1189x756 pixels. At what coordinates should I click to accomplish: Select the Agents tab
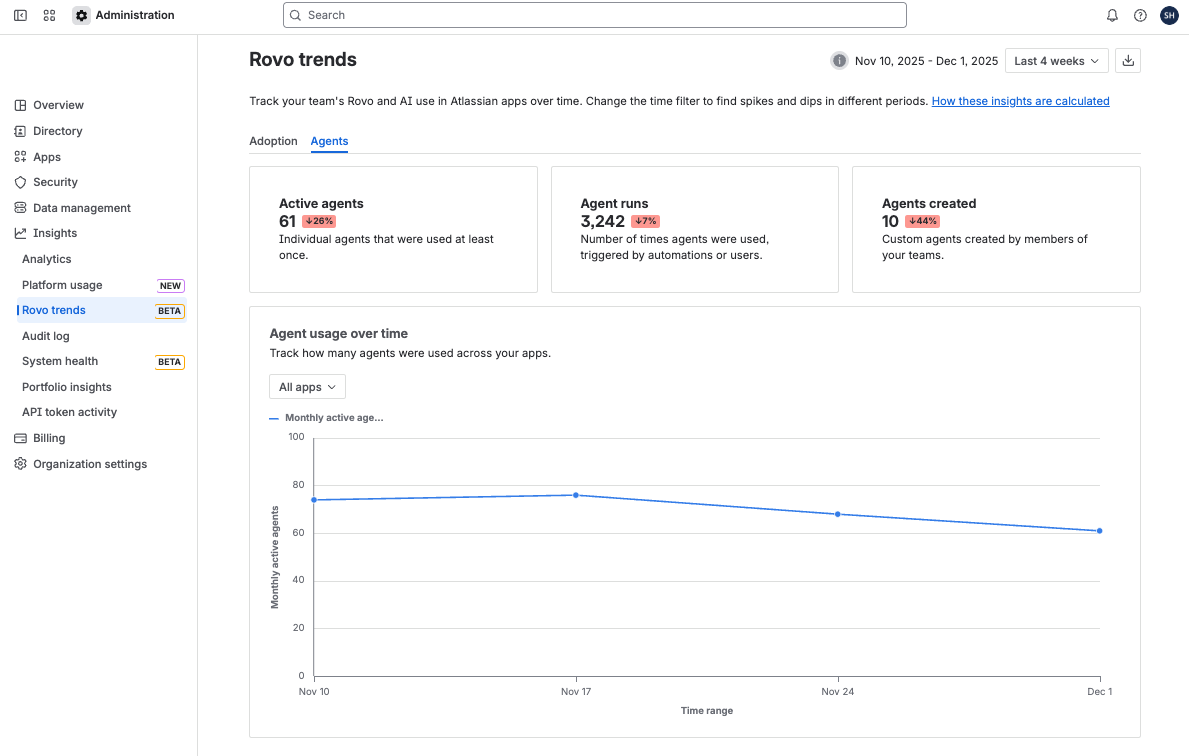[329, 141]
